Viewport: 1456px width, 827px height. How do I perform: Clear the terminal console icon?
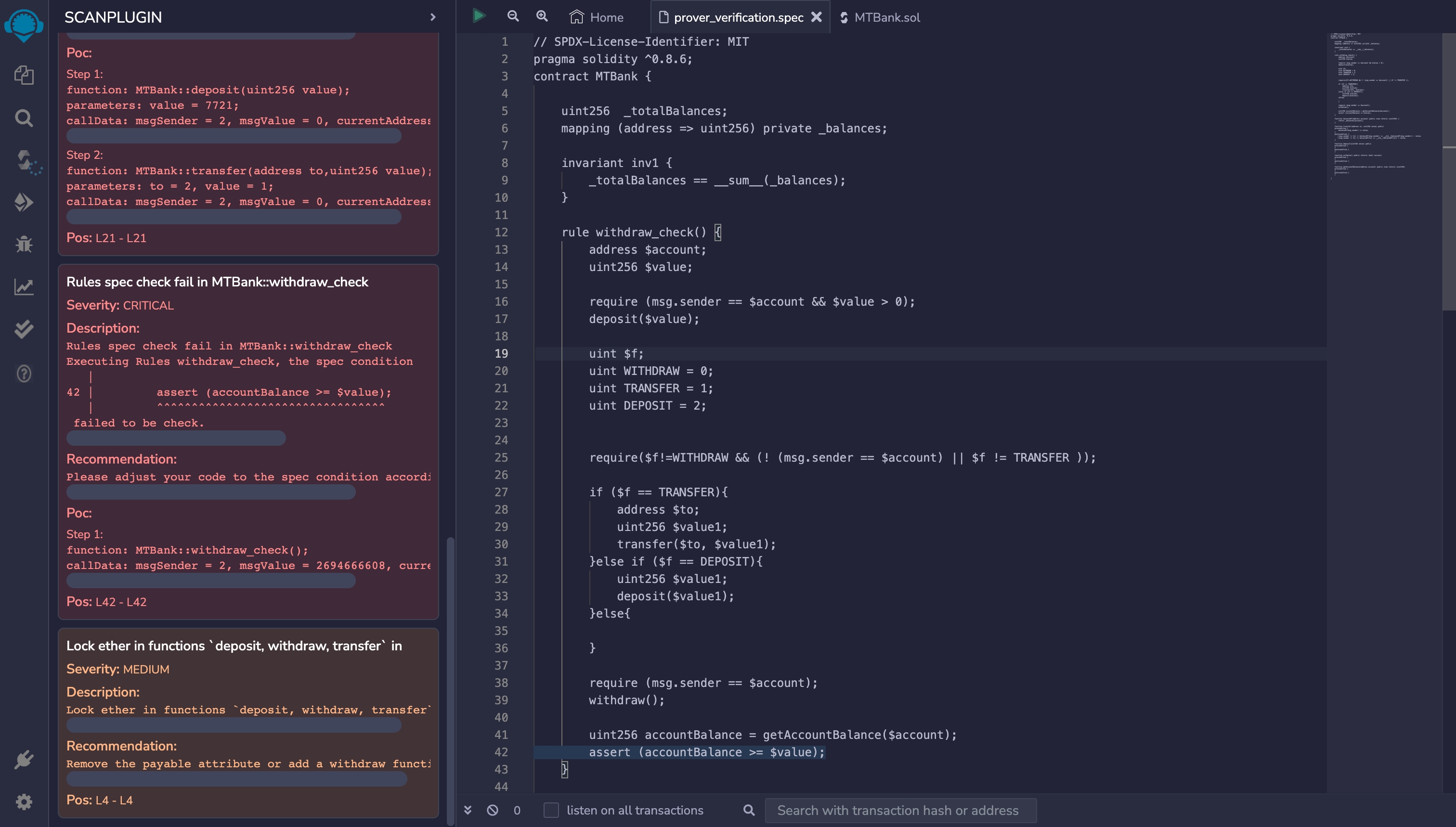tap(493, 810)
